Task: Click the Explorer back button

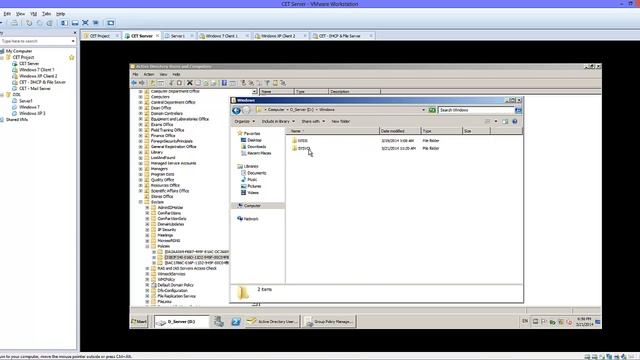Action: pos(236,110)
